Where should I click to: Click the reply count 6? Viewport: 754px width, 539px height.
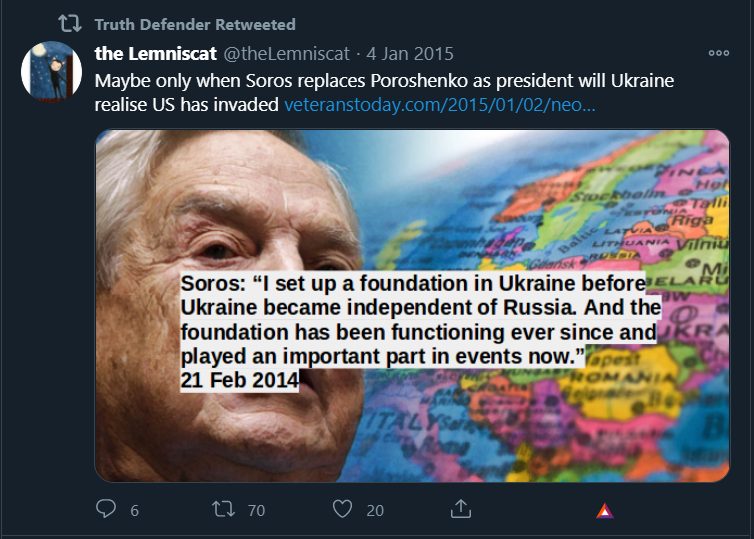[x=134, y=510]
